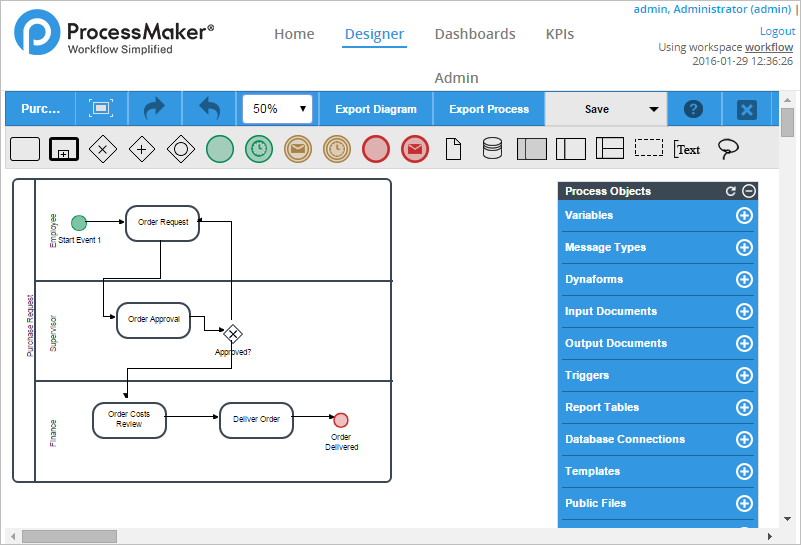Go to the Home tab
Viewport: 801px width, 545px height.
point(294,34)
